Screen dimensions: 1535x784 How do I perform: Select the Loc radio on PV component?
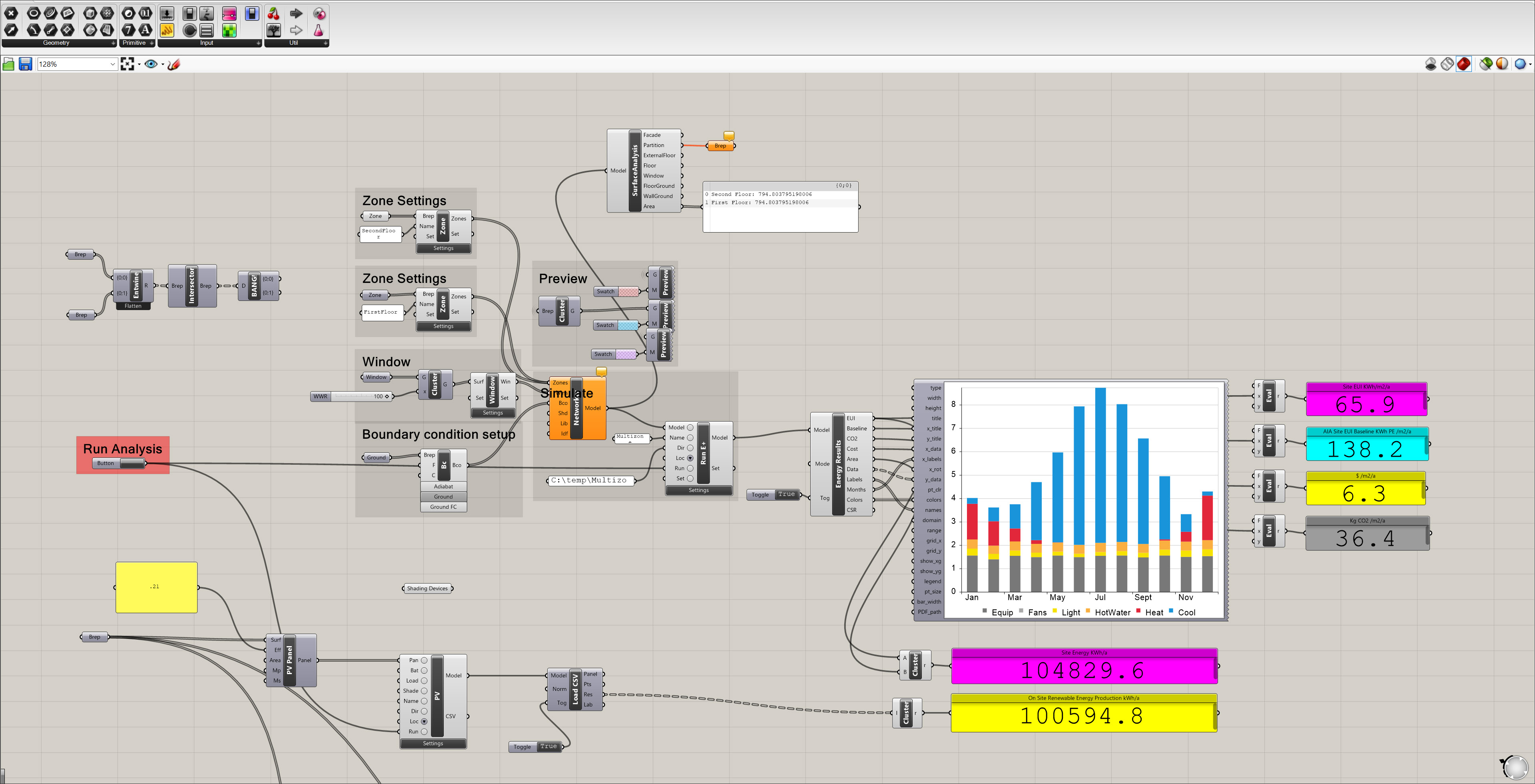(x=424, y=721)
